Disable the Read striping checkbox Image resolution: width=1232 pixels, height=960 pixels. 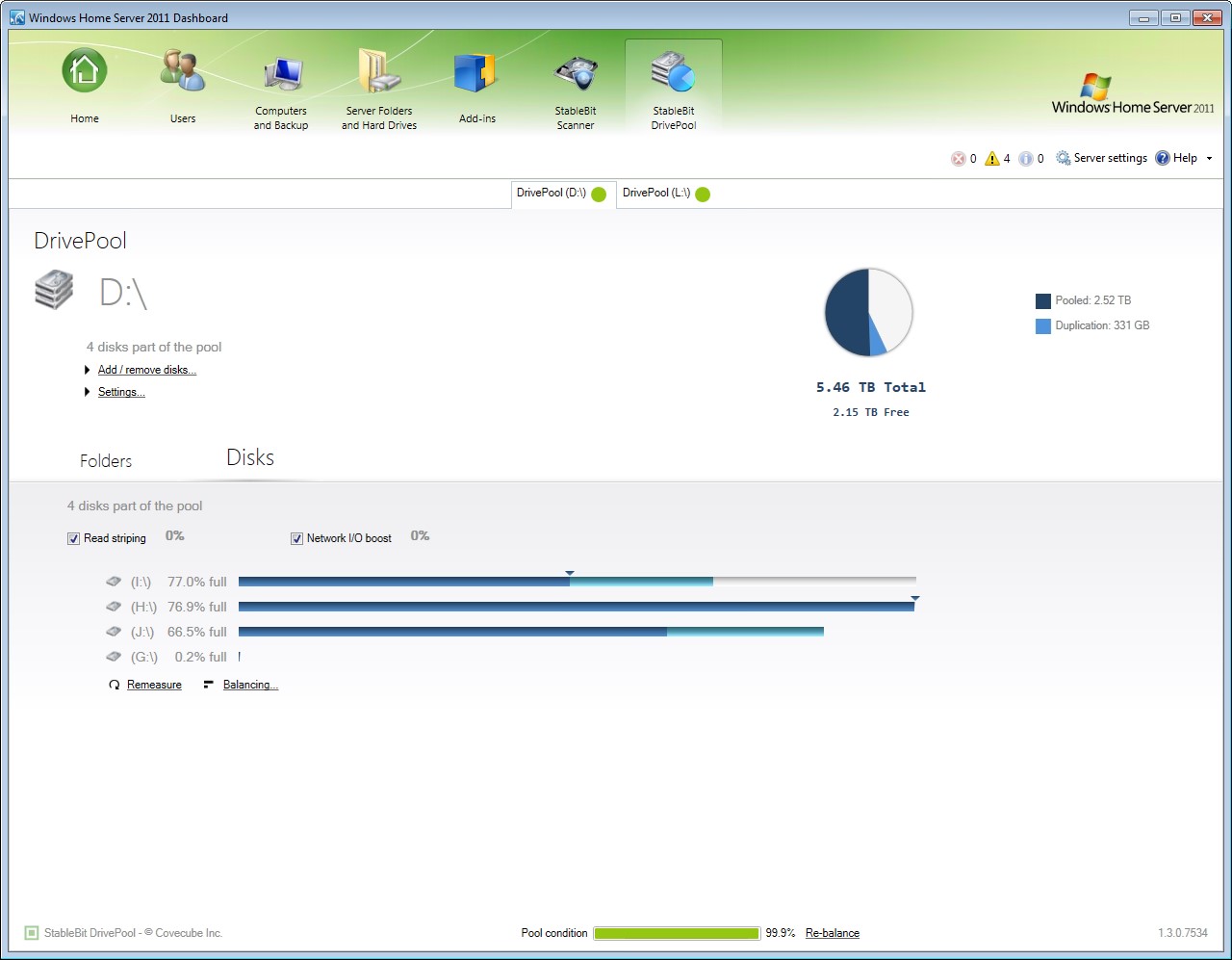(74, 539)
